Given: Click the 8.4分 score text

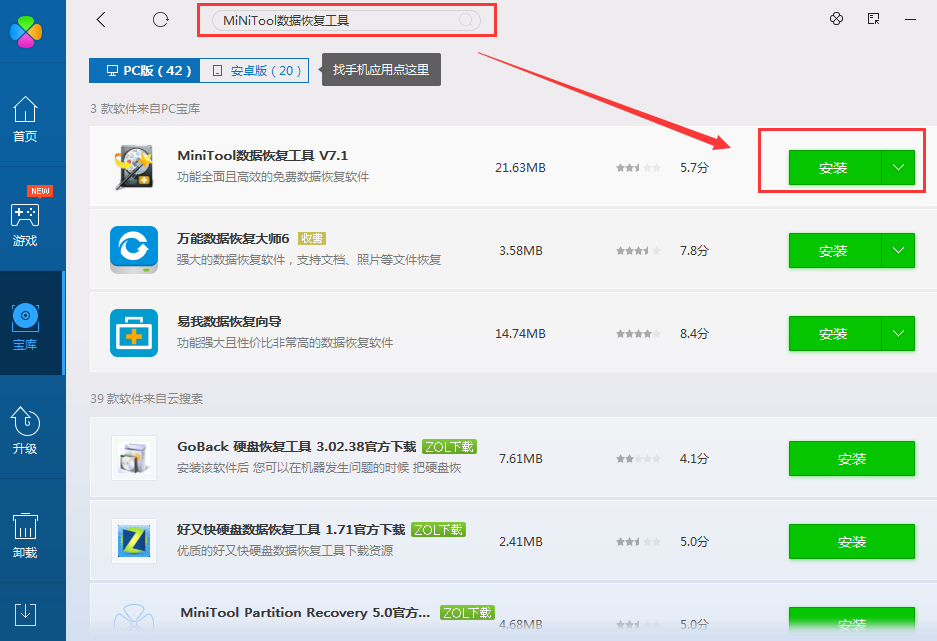Looking at the screenshot, I should coord(694,334).
